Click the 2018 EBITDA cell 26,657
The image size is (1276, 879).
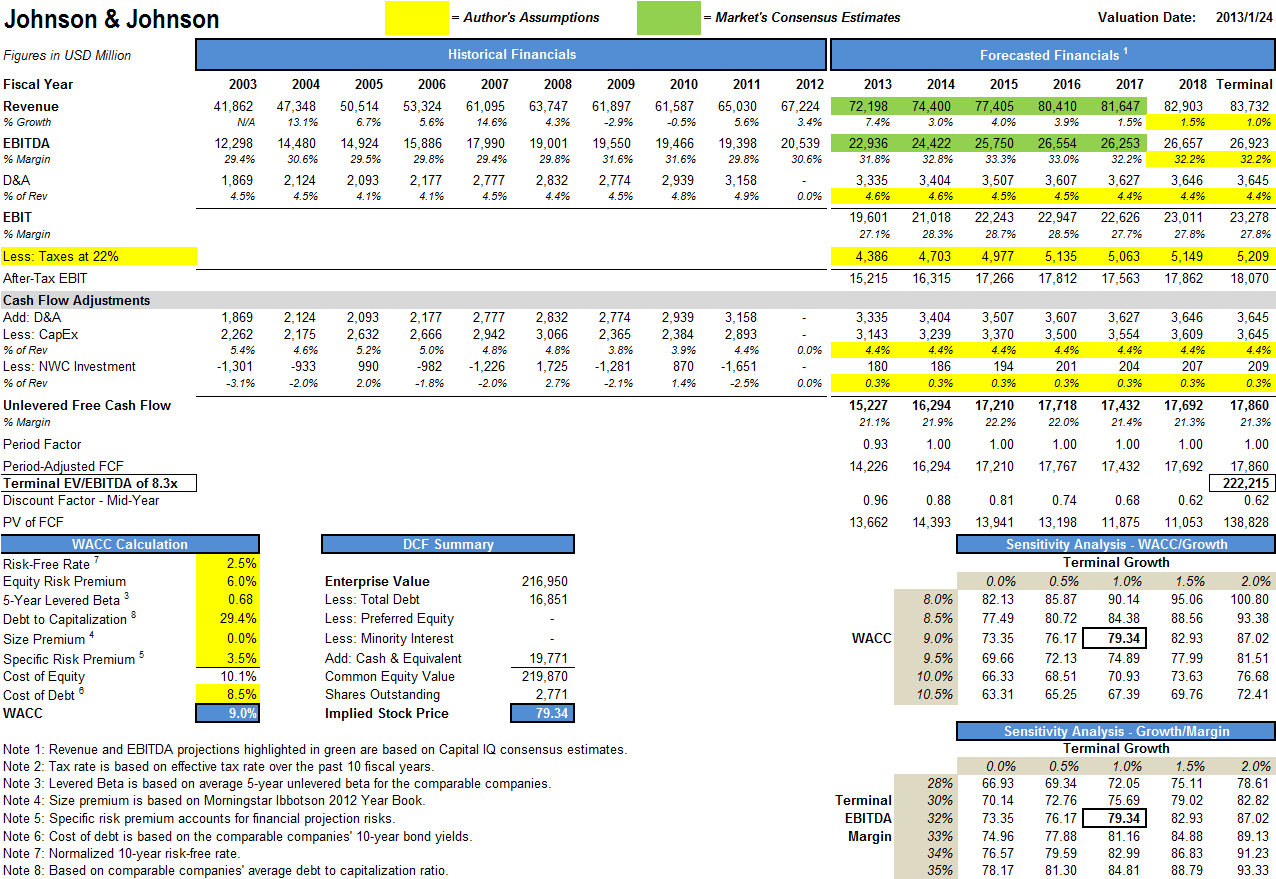1184,143
